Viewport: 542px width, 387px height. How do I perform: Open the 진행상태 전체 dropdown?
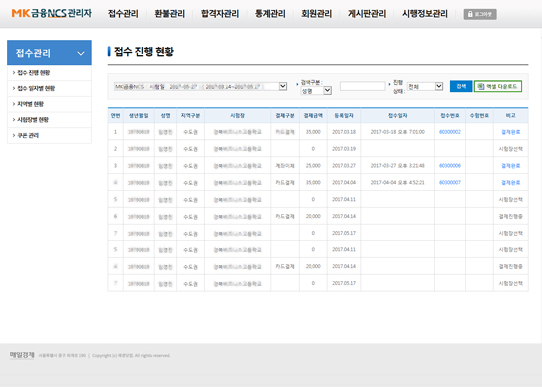[x=425, y=86]
